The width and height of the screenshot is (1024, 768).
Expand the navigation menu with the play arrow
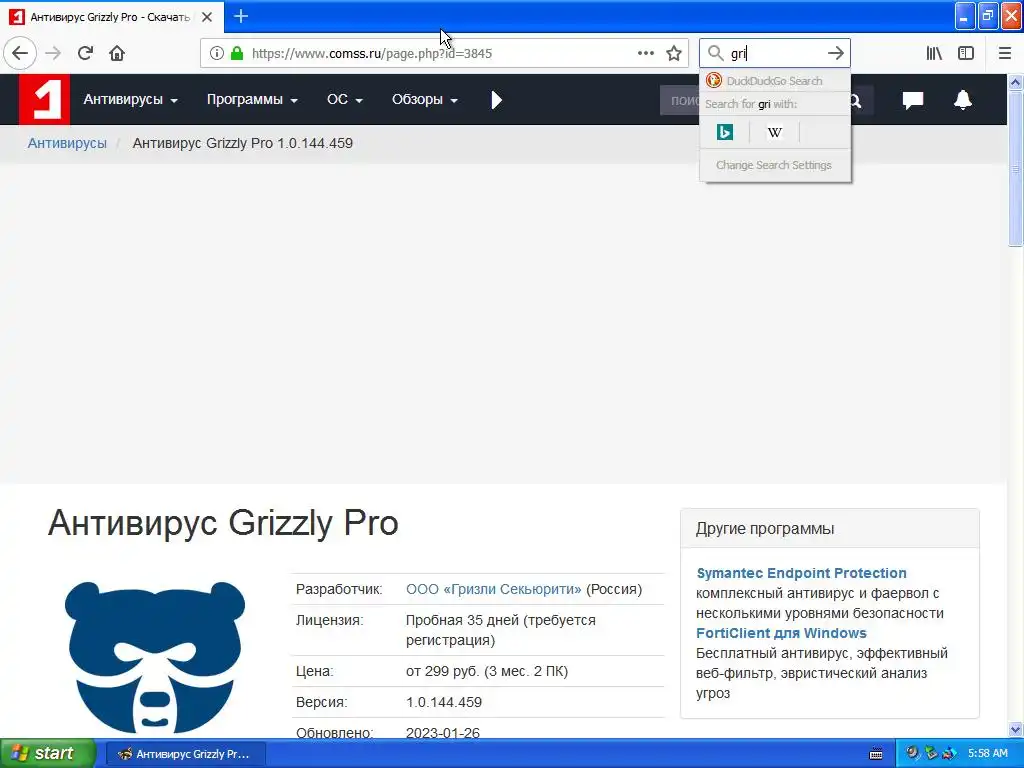coord(496,100)
